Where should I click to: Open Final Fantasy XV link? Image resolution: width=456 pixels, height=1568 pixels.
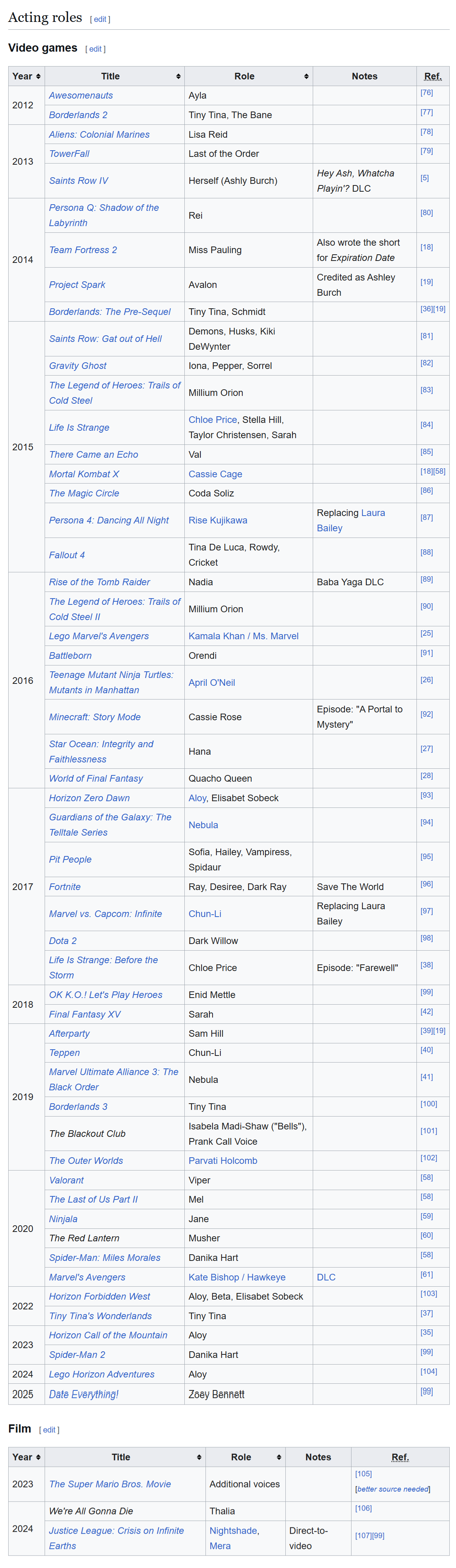(85, 1014)
